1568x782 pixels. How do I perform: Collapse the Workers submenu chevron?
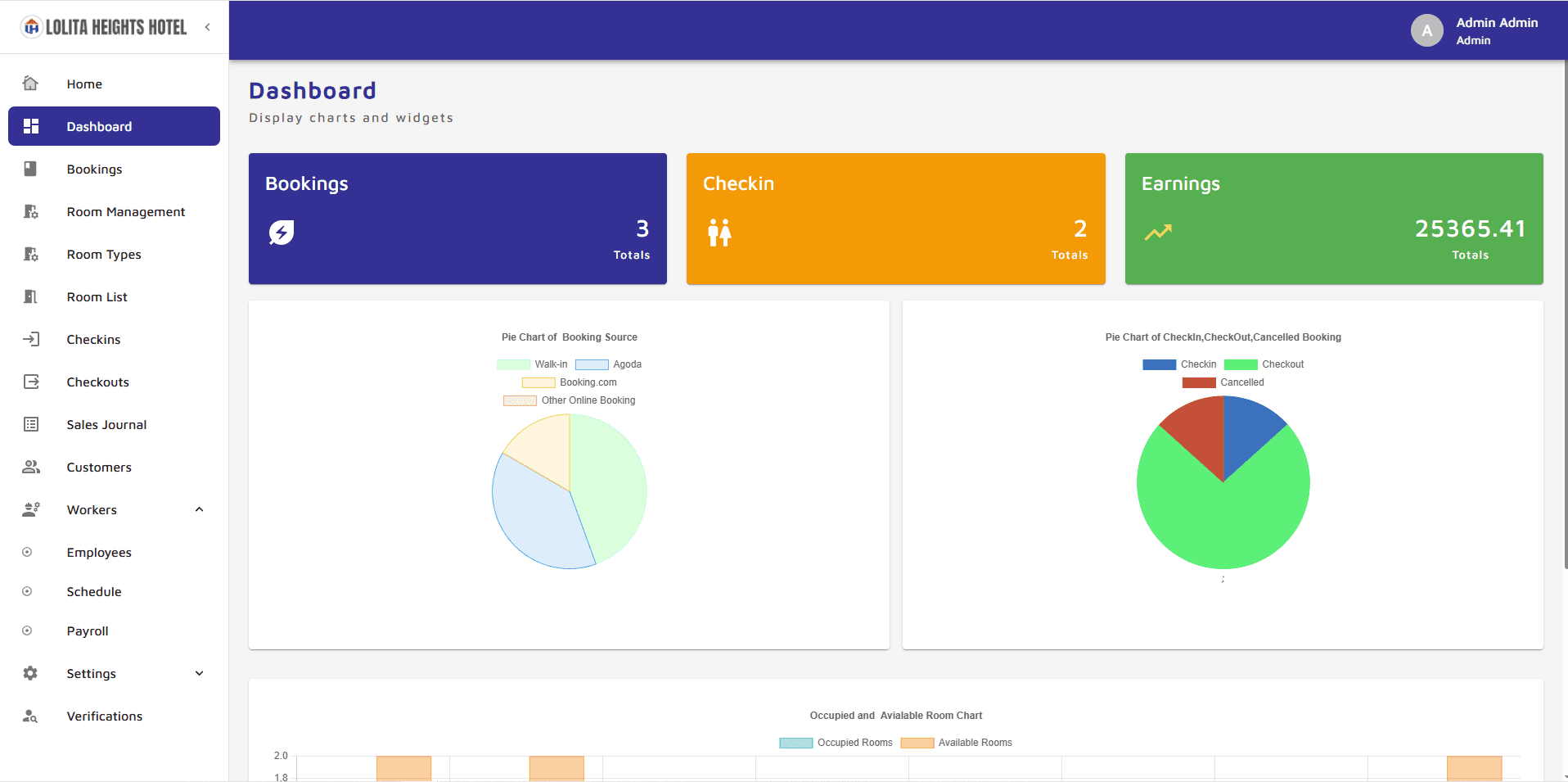[199, 509]
